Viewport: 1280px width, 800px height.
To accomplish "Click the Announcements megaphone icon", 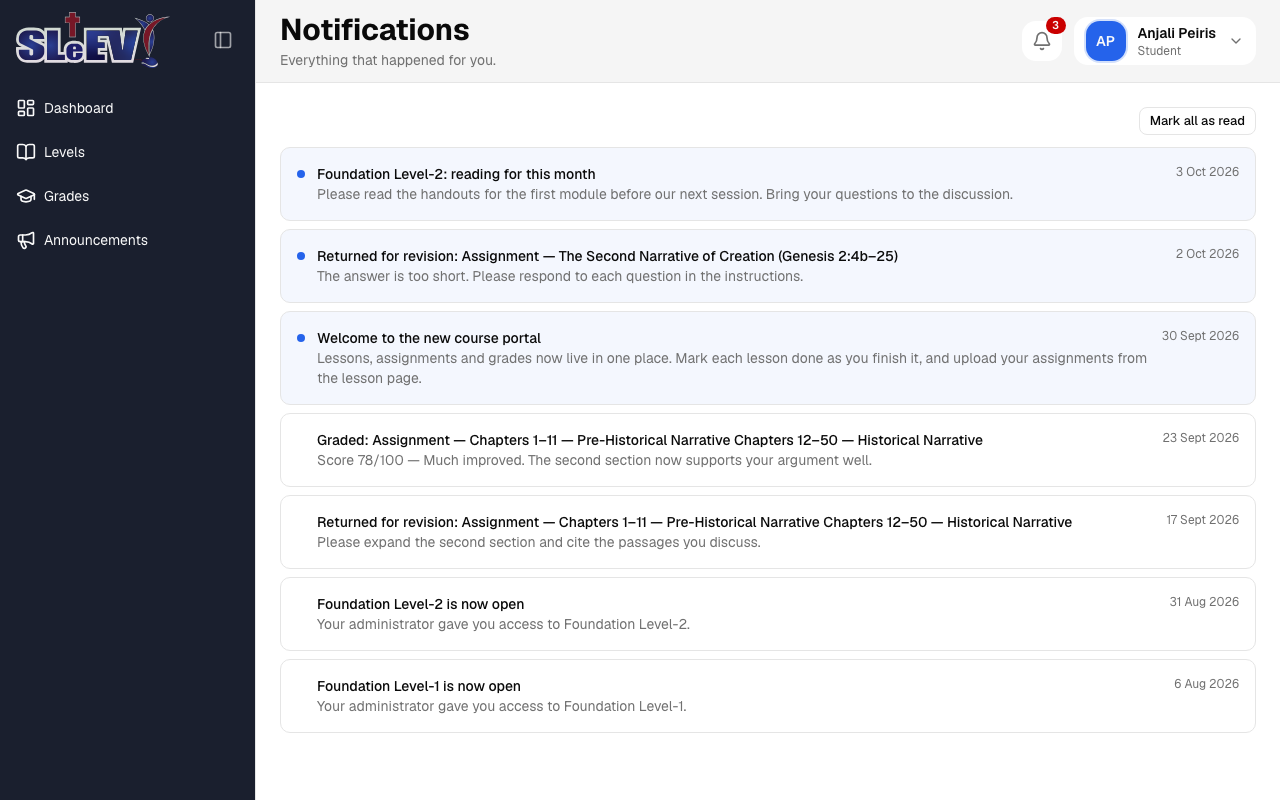I will [26, 240].
